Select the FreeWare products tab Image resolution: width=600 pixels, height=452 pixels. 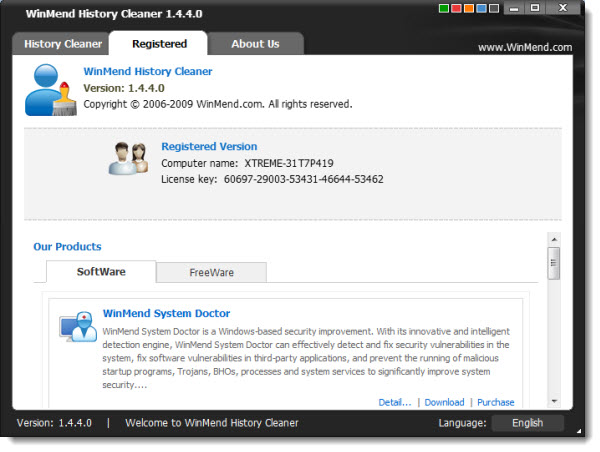211,272
